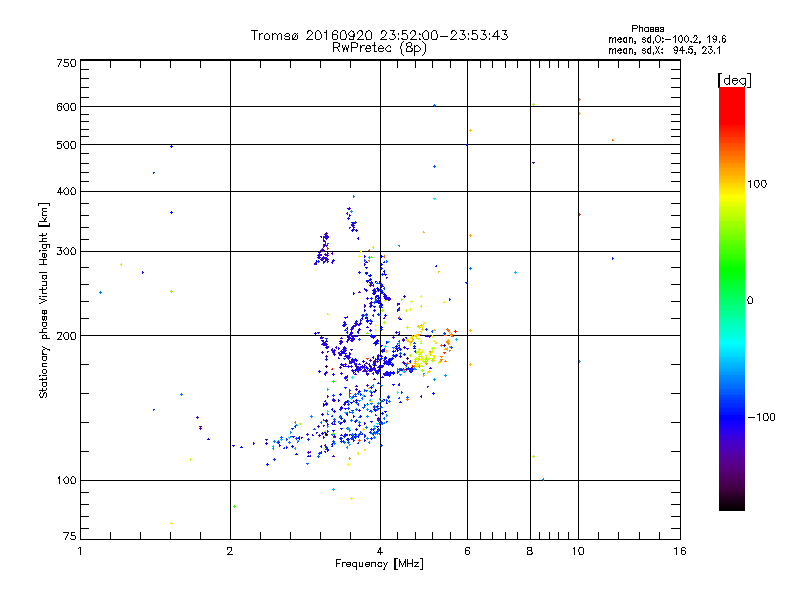Click the colorbar tick label "100"
800x600 pixels.
[757, 184]
